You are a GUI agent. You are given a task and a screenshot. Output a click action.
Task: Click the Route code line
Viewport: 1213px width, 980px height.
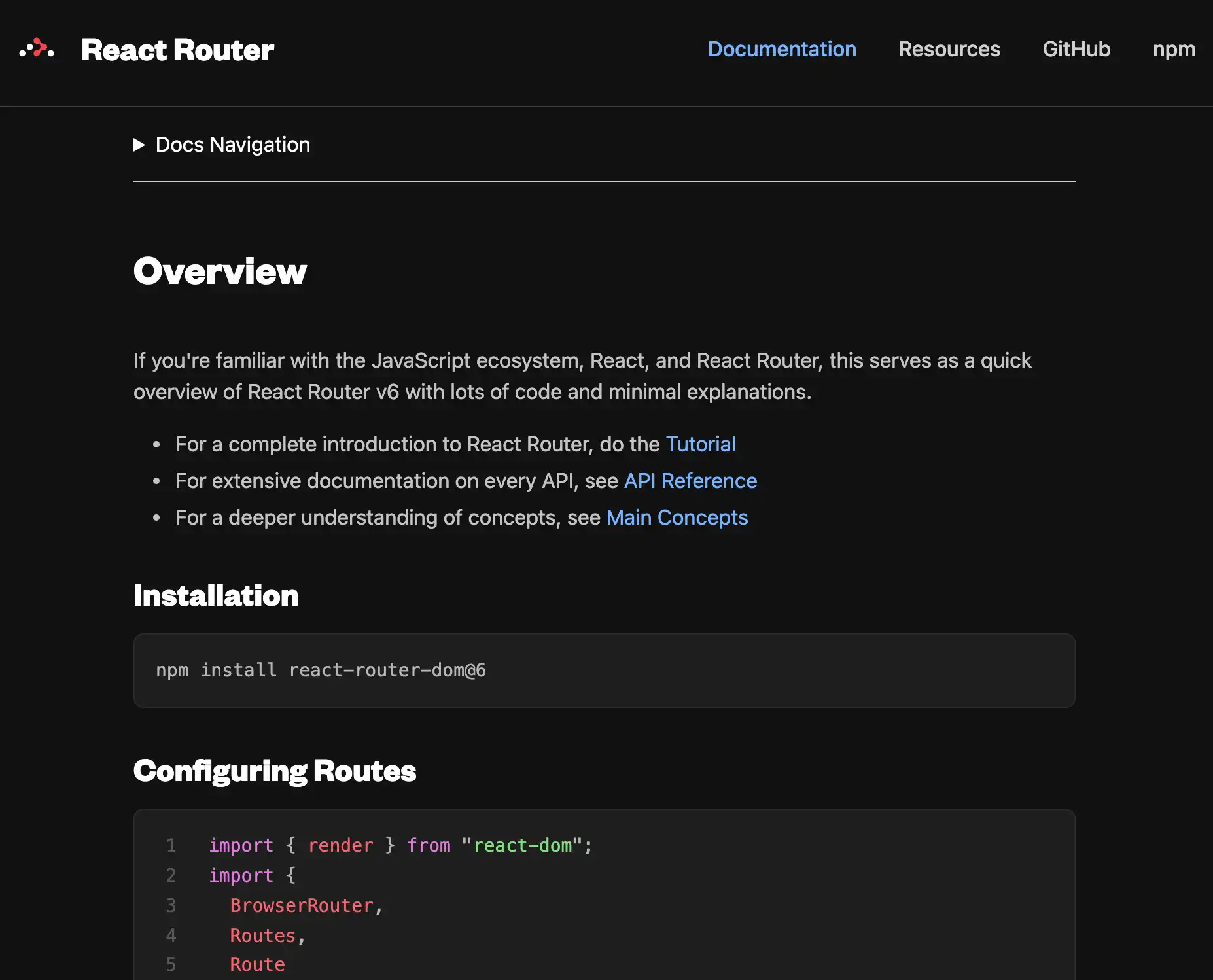(x=257, y=964)
